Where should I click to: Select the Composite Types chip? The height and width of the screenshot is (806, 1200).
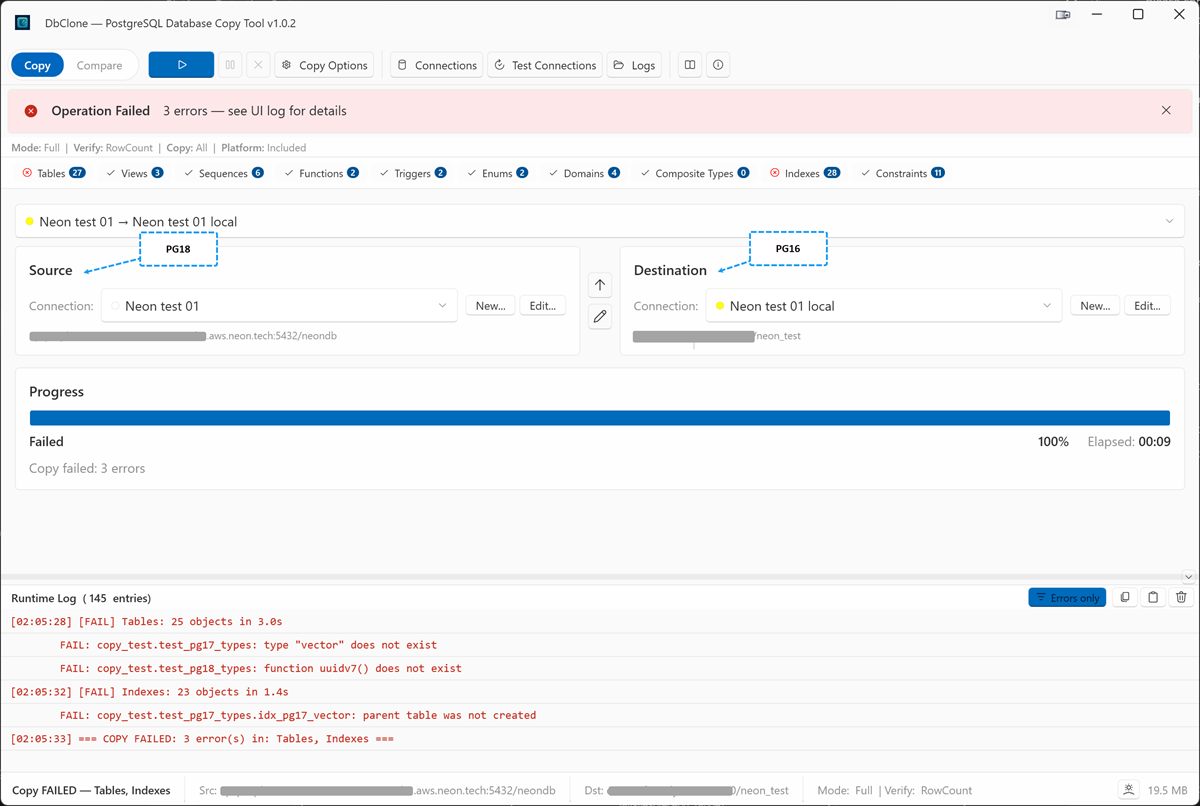pyautogui.click(x=695, y=173)
